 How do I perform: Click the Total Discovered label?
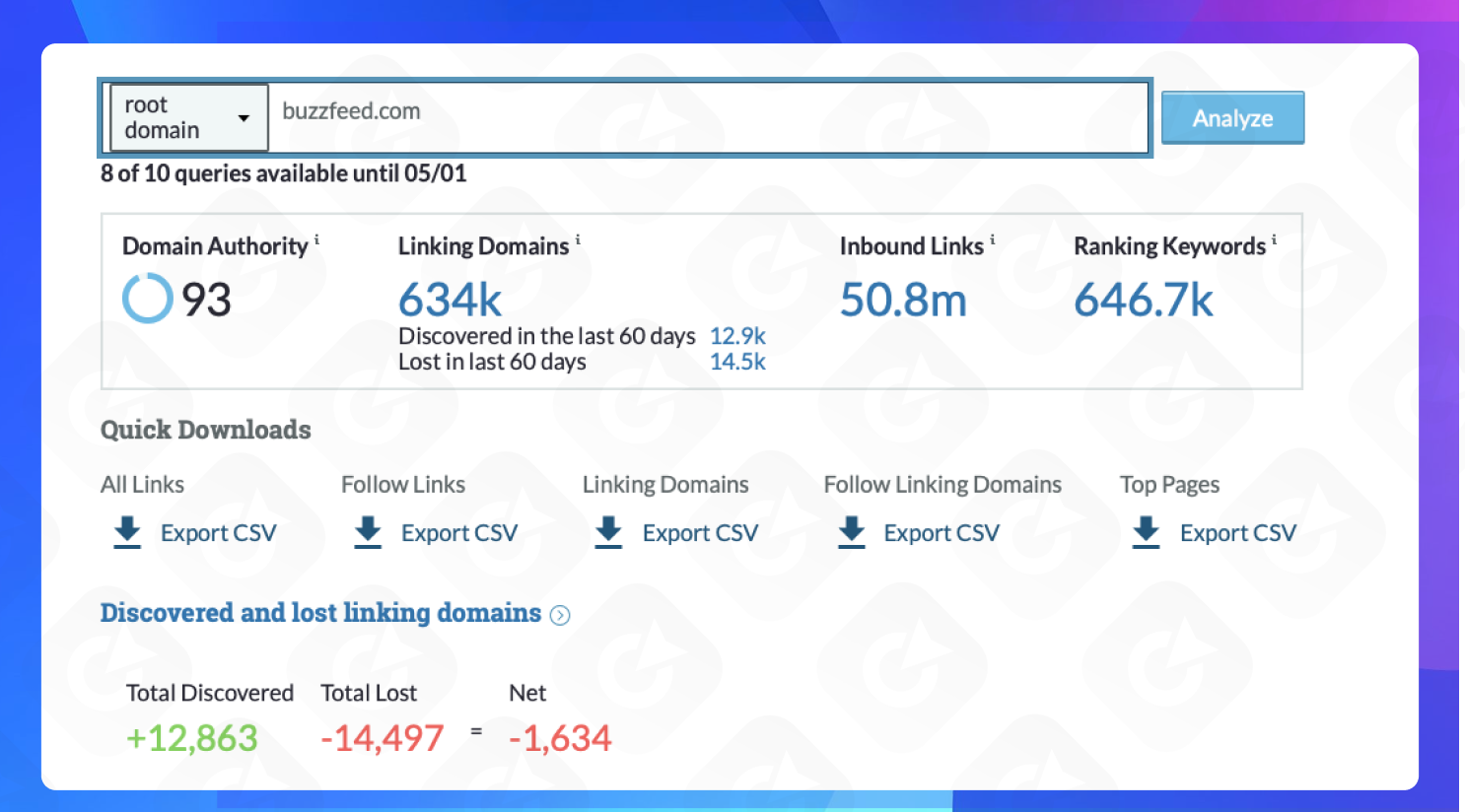coord(210,693)
